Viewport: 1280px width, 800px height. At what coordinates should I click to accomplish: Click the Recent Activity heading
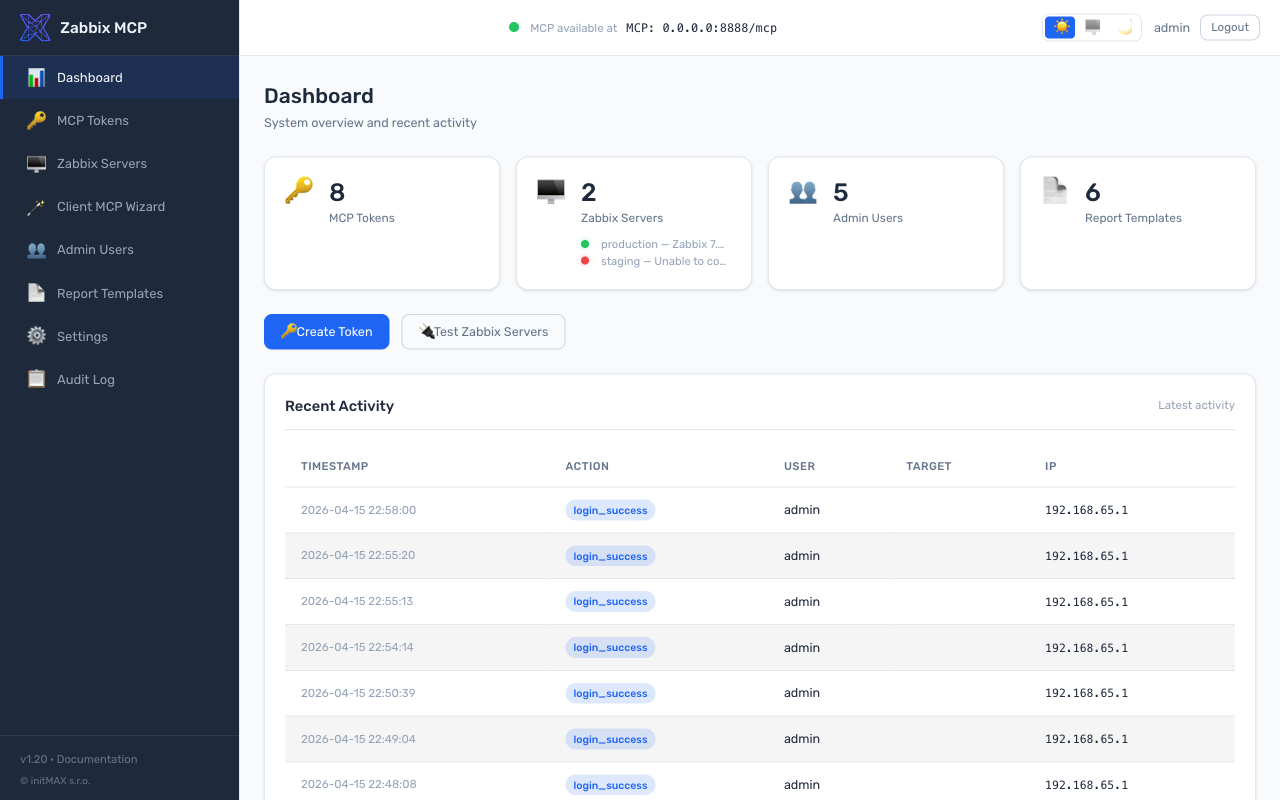point(339,406)
